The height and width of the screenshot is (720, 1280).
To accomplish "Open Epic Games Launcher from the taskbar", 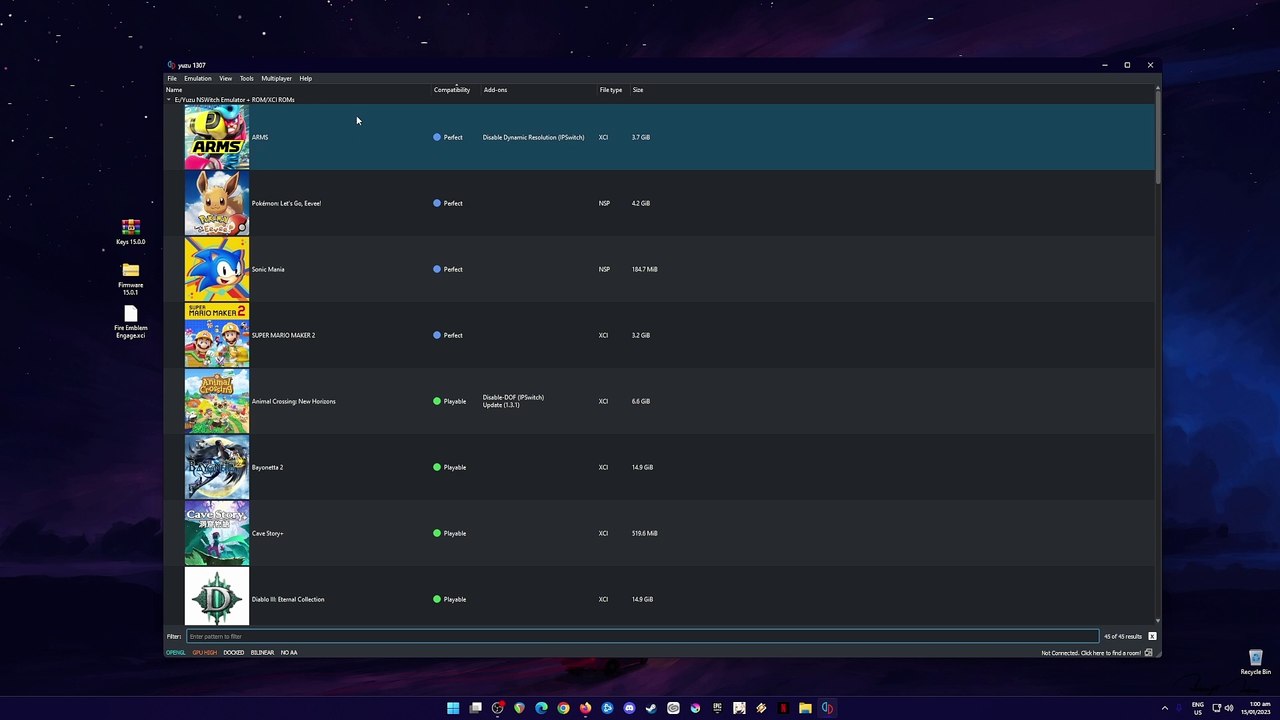I will point(717,708).
